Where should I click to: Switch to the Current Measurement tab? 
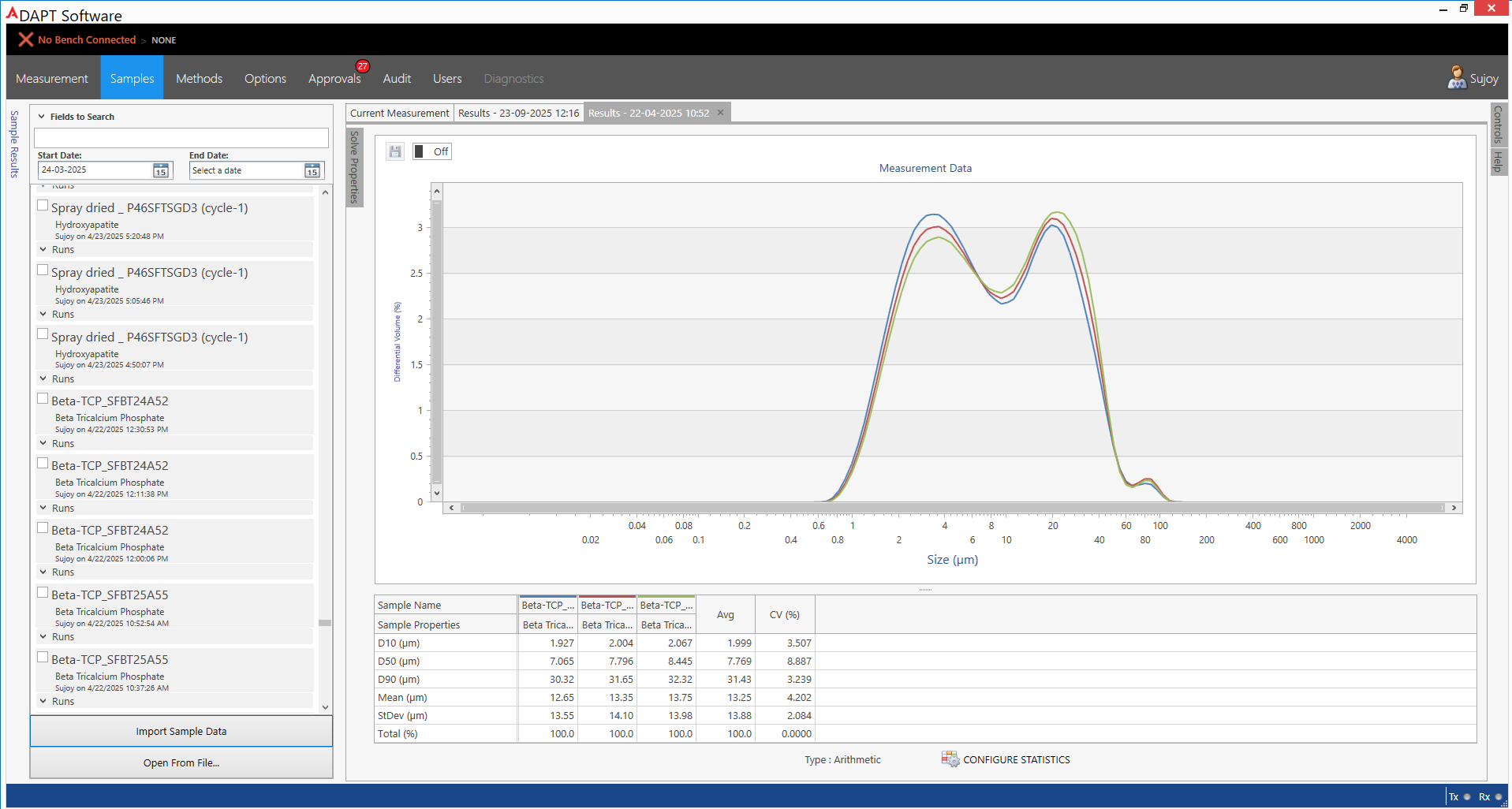399,113
